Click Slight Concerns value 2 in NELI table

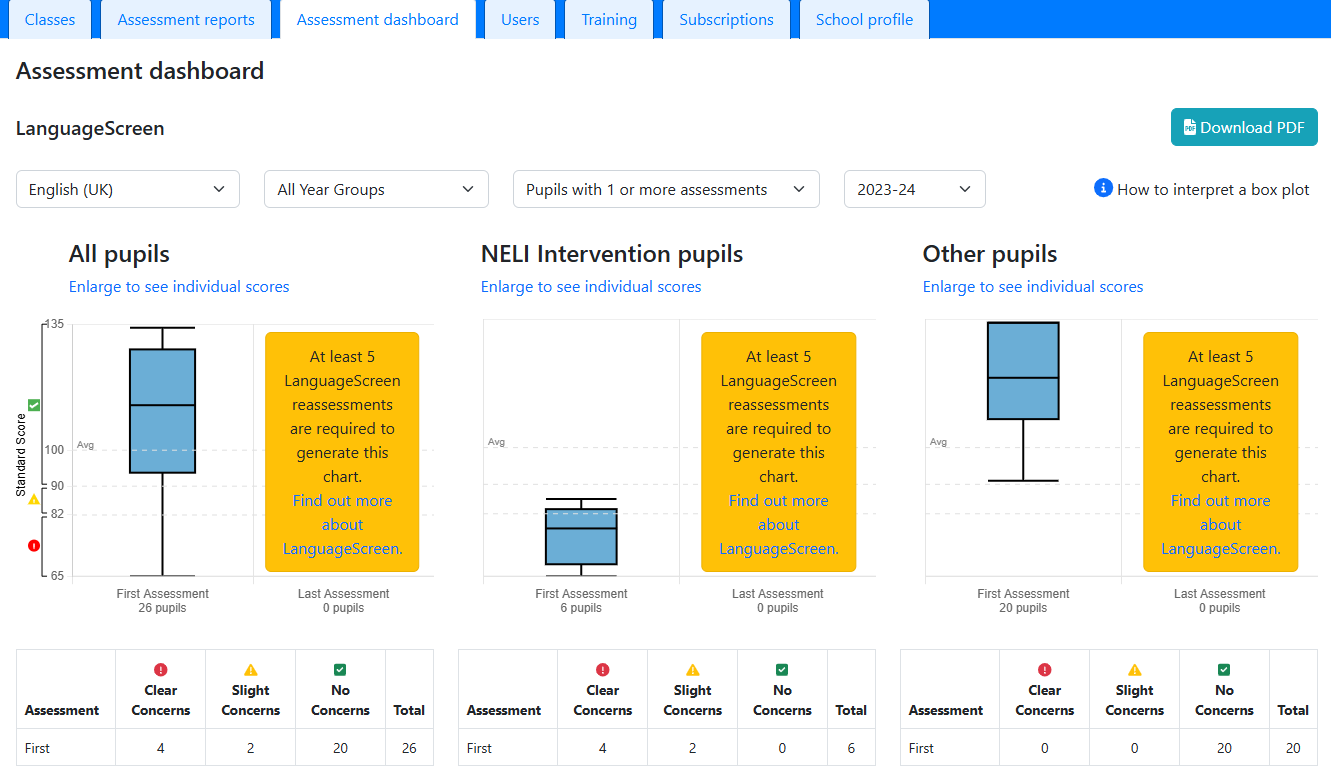pos(692,748)
